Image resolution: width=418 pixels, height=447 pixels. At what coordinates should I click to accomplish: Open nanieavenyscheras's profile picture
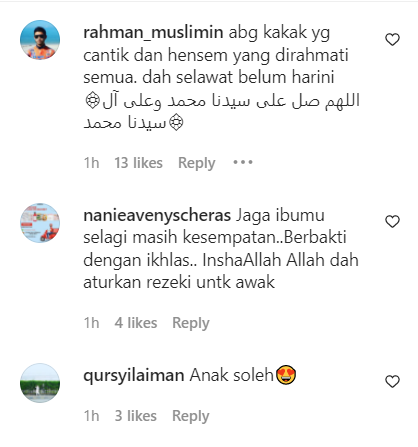pos(40,223)
